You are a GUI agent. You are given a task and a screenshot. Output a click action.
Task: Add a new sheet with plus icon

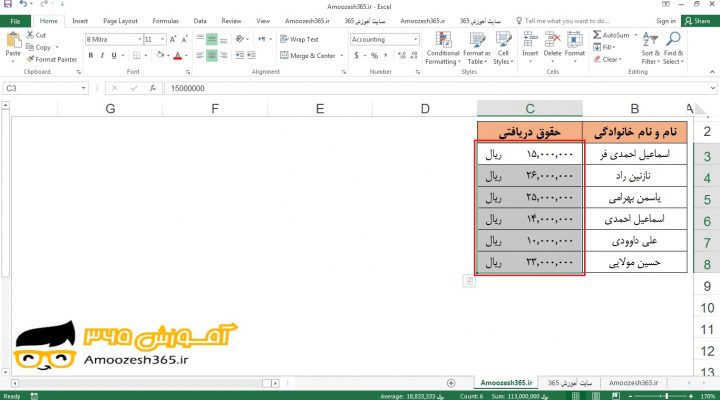[451, 383]
